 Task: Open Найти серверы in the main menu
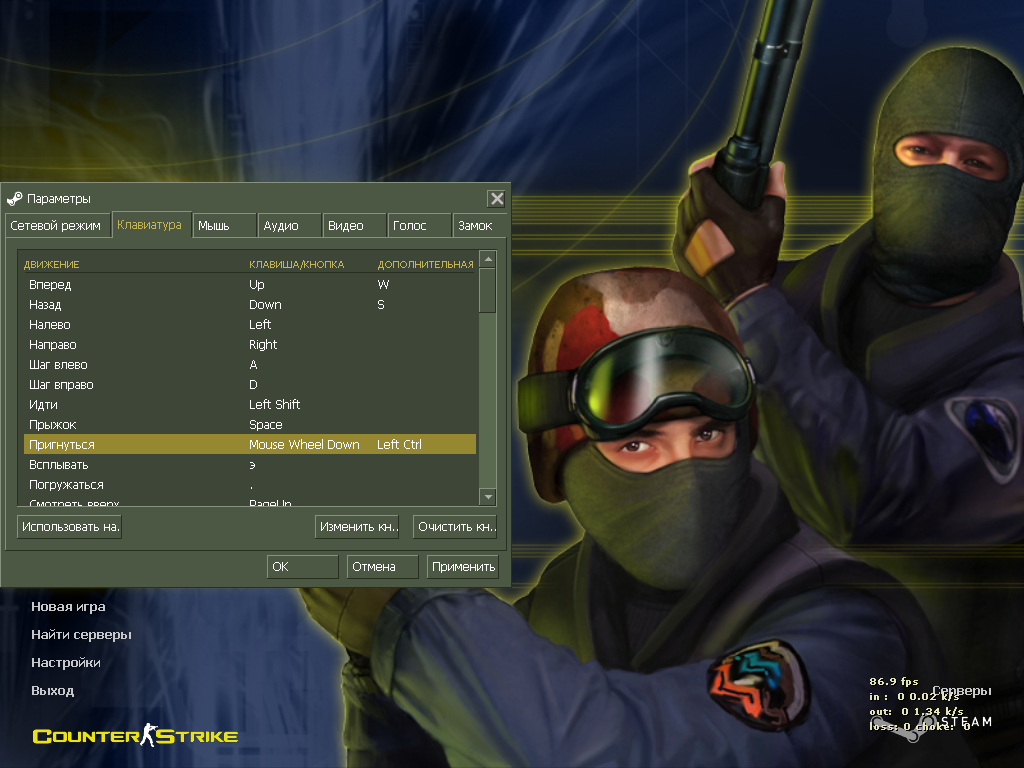[81, 635]
